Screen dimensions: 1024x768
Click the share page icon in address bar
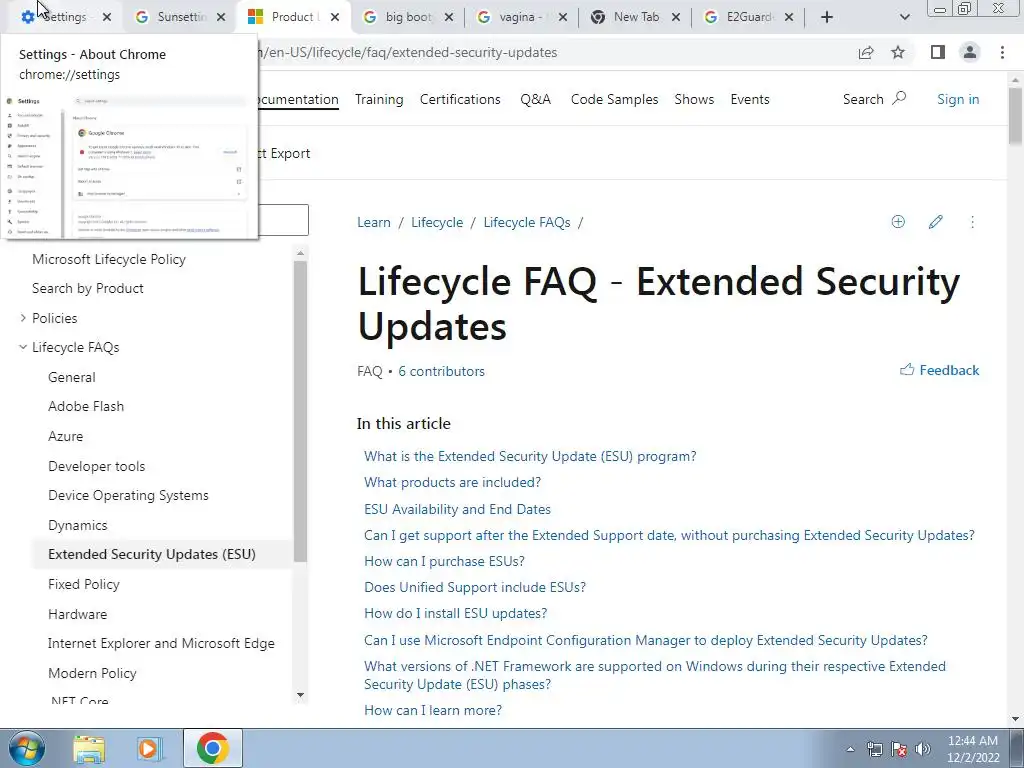tap(866, 52)
